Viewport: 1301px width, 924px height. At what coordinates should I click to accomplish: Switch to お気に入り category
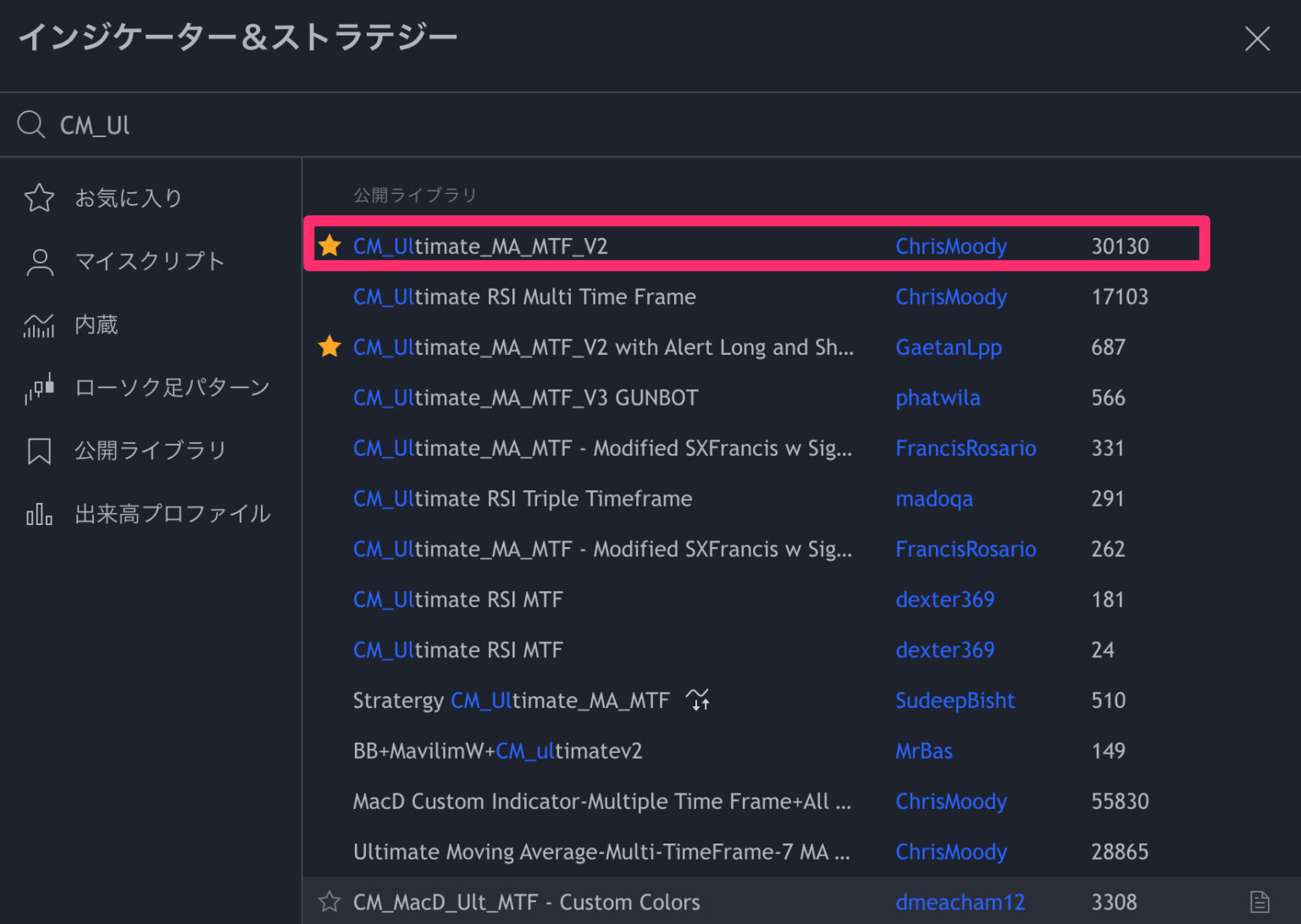click(x=129, y=197)
